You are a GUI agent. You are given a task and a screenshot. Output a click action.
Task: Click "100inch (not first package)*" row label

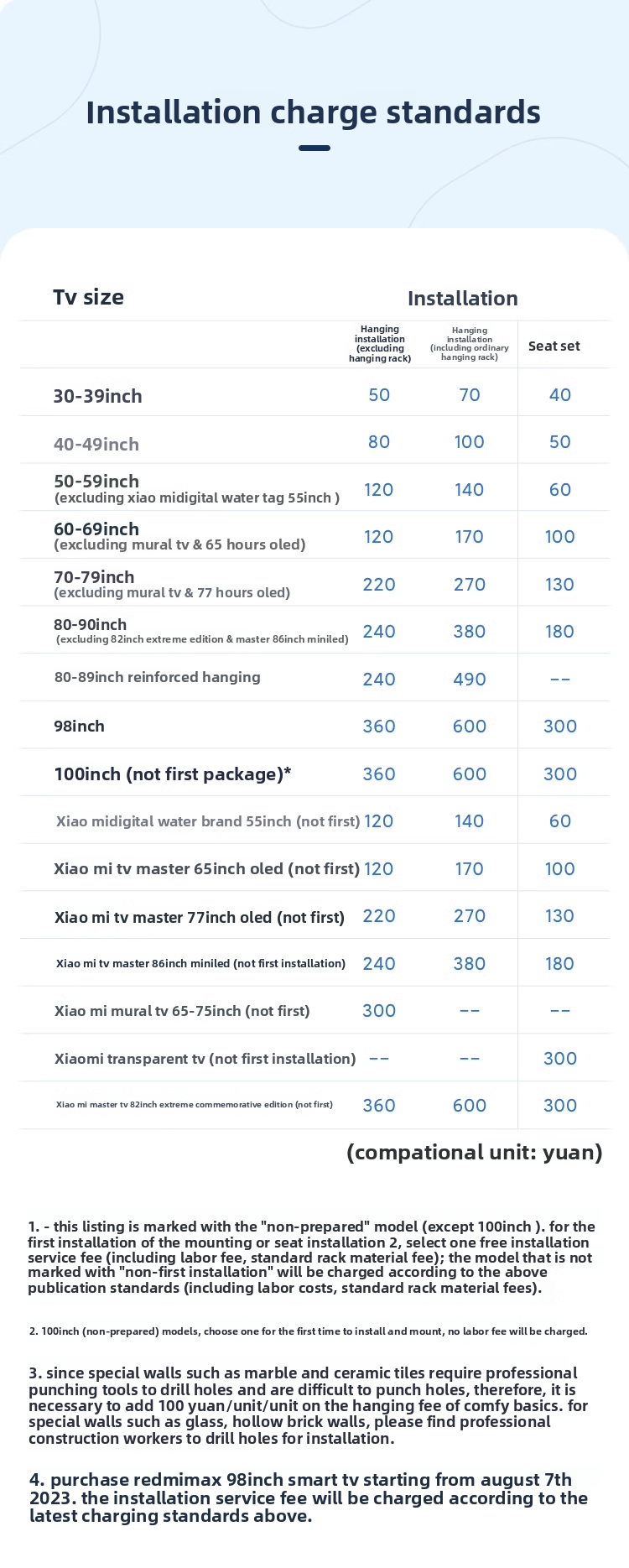click(x=172, y=774)
